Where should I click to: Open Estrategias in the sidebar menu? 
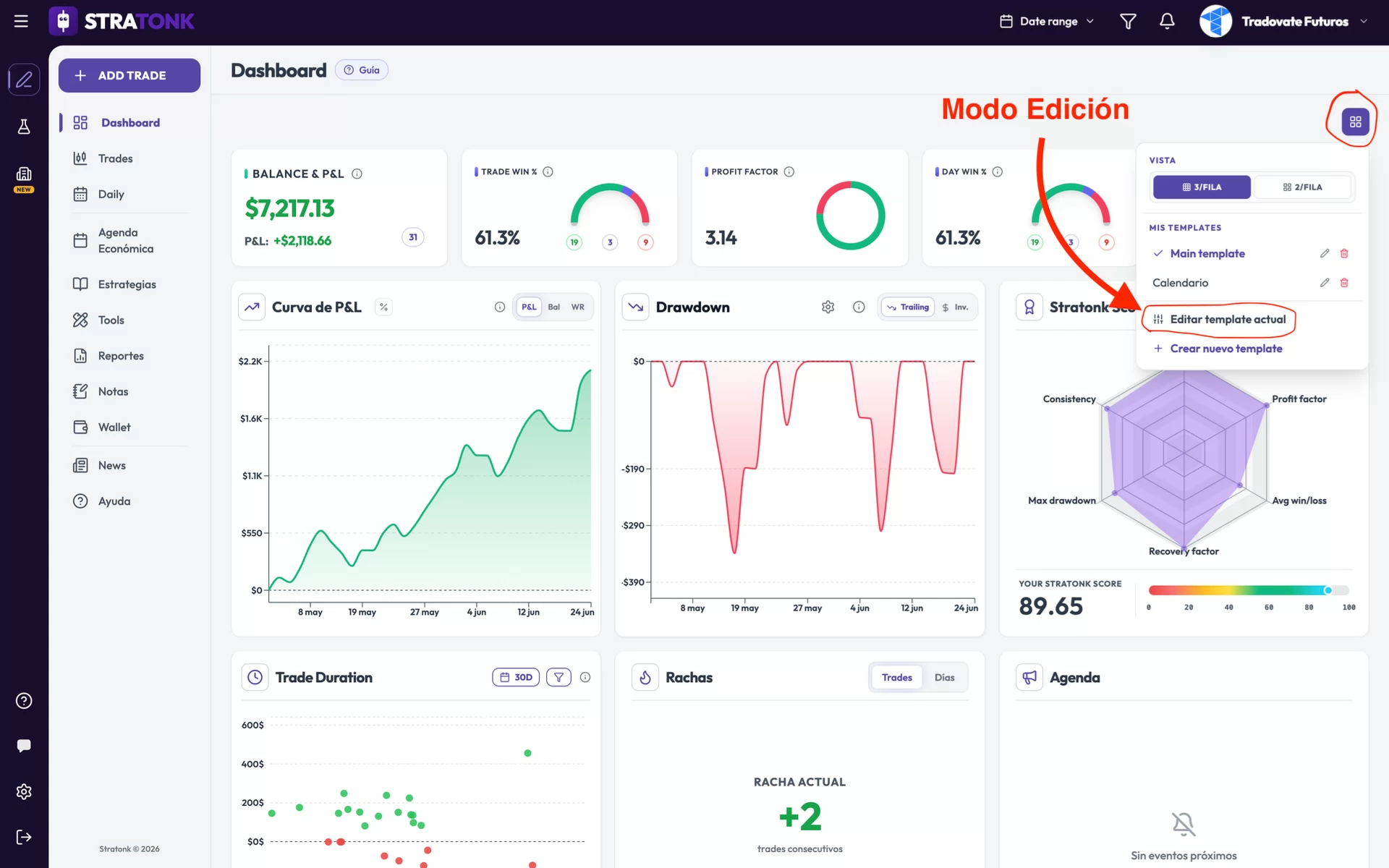coord(127,284)
